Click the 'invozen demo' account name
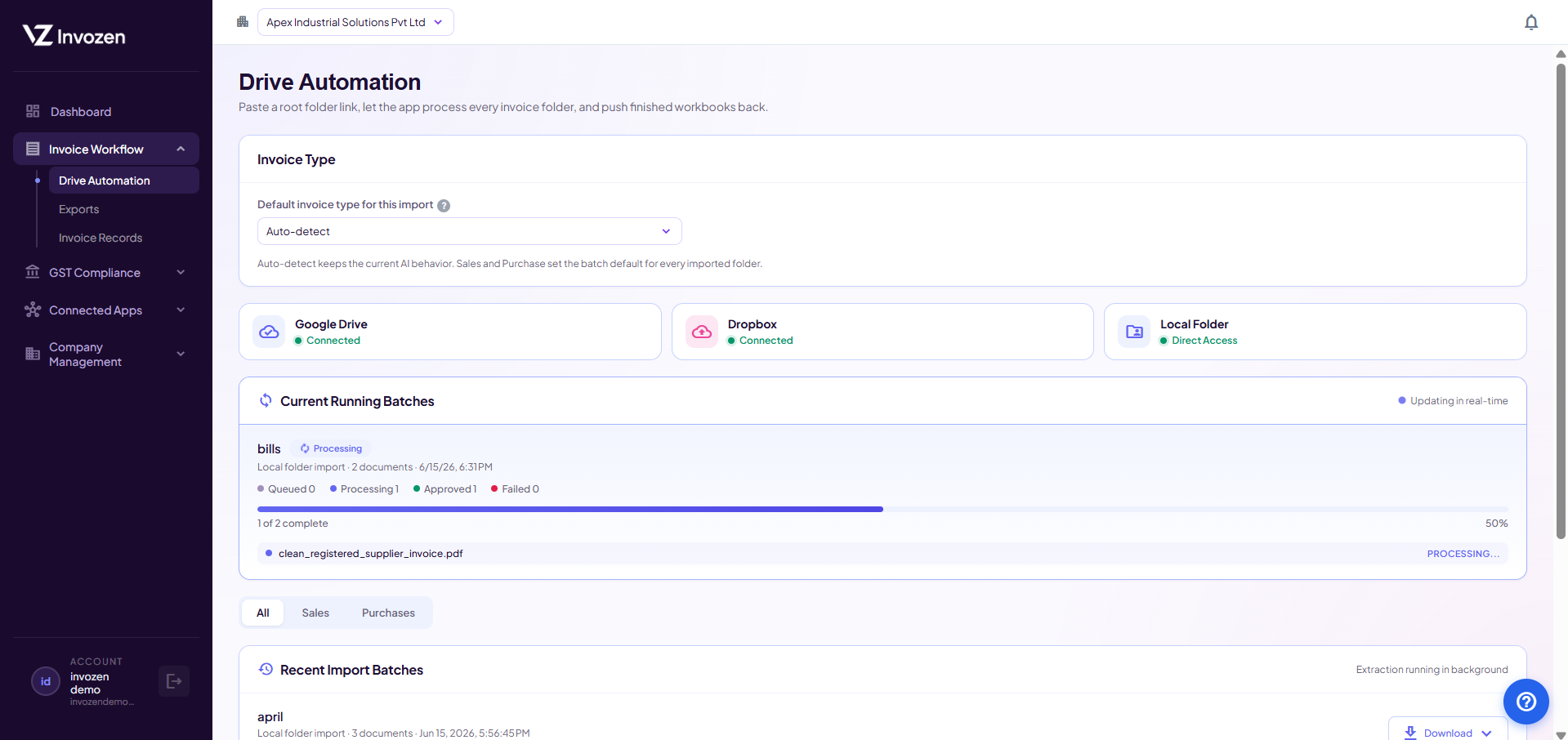Screen dimensions: 1568x740 pos(90,683)
